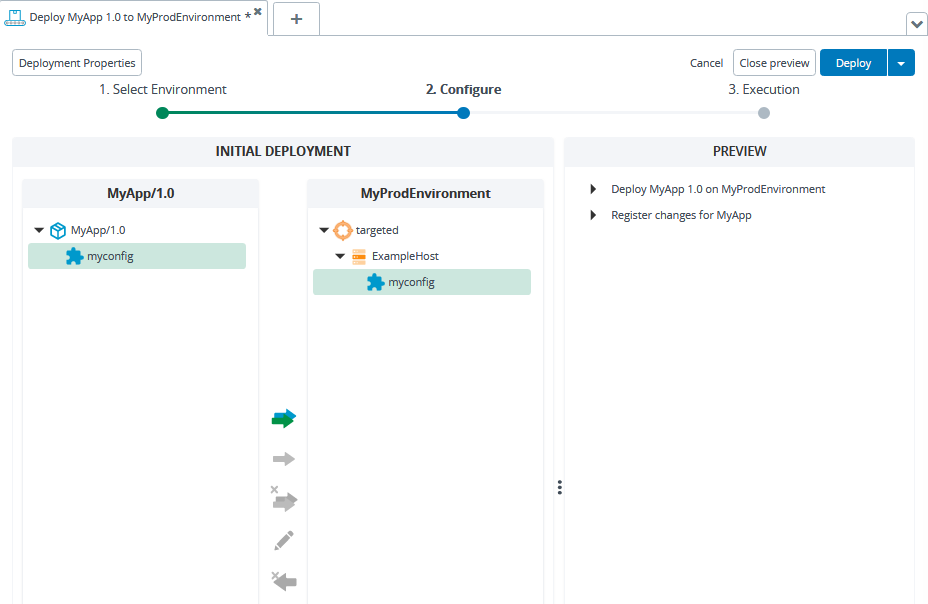Collapse the targeted tree node
This screenshot has width=928, height=604.
[x=324, y=230]
